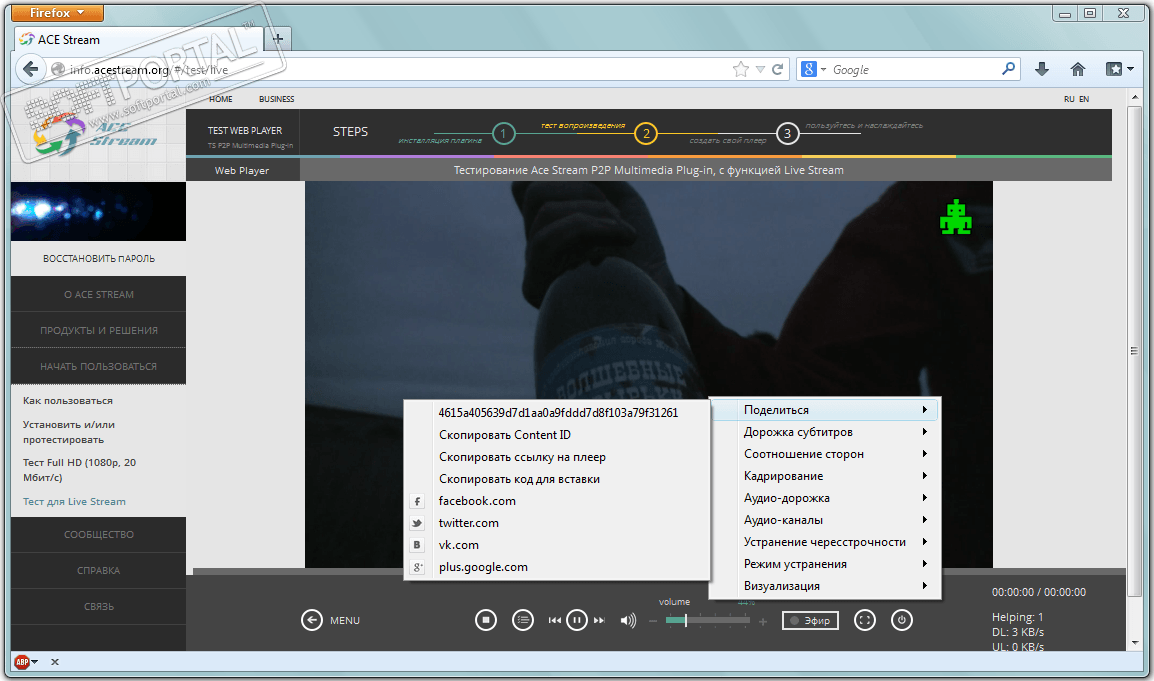The width and height of the screenshot is (1154, 681).
Task: Click step 1 circle in STEPS
Action: pyautogui.click(x=503, y=134)
